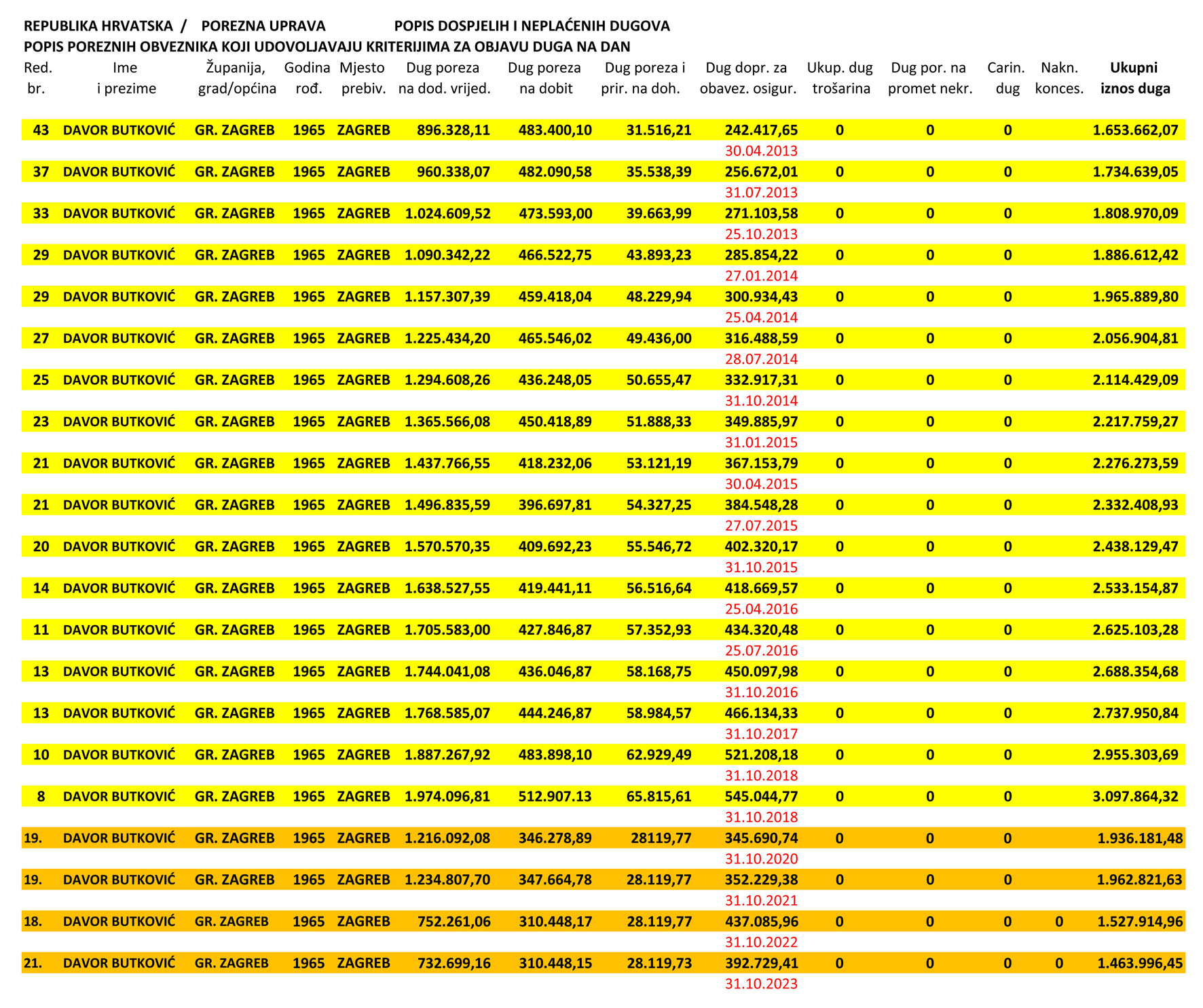Click the total debt value 1.463.996,45

click(1140, 963)
